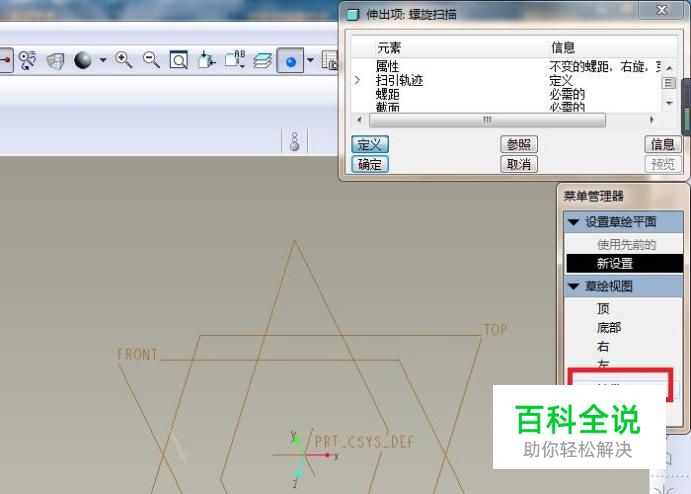
Task: Click the zoom out magnifier icon
Action: (x=151, y=60)
